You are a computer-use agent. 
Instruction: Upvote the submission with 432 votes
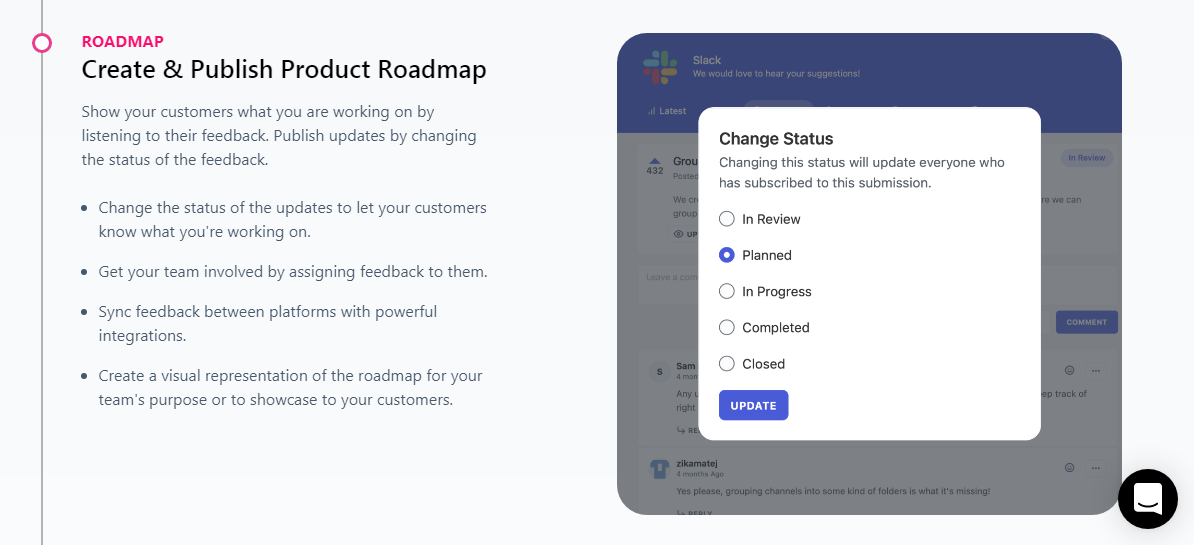point(655,160)
